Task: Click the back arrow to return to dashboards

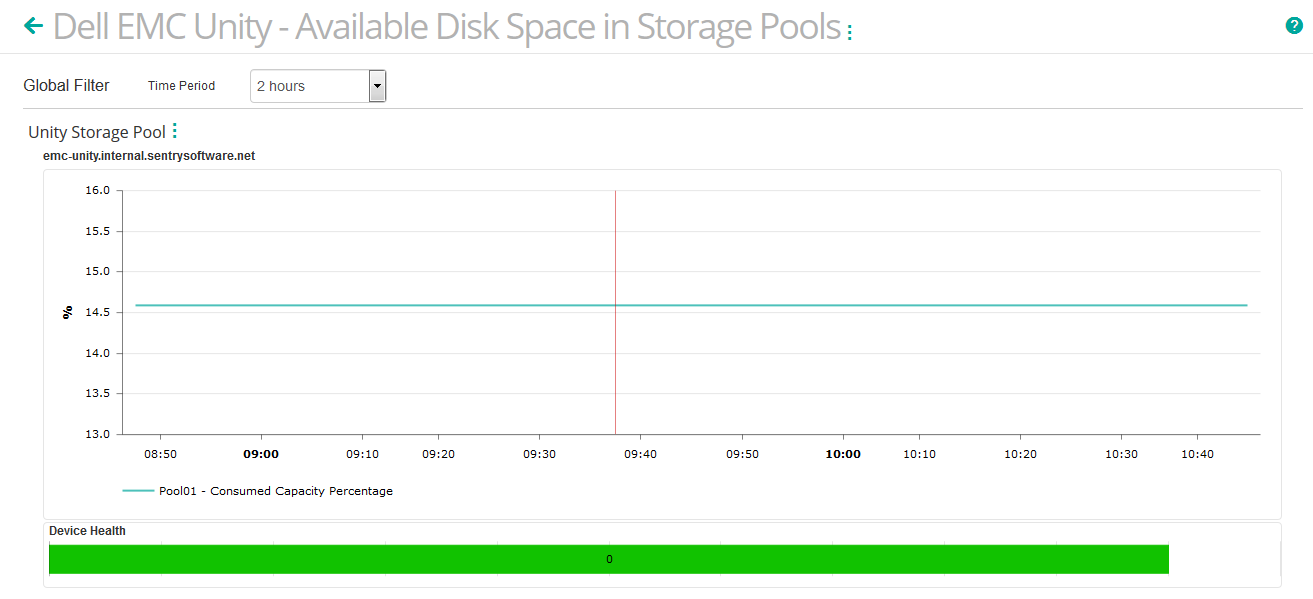Action: click(33, 24)
